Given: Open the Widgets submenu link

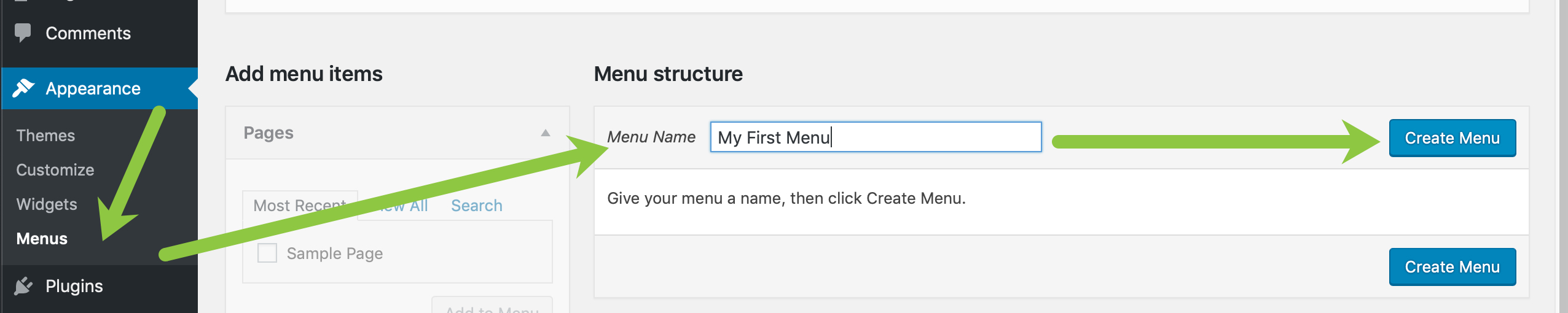Looking at the screenshot, I should point(47,204).
